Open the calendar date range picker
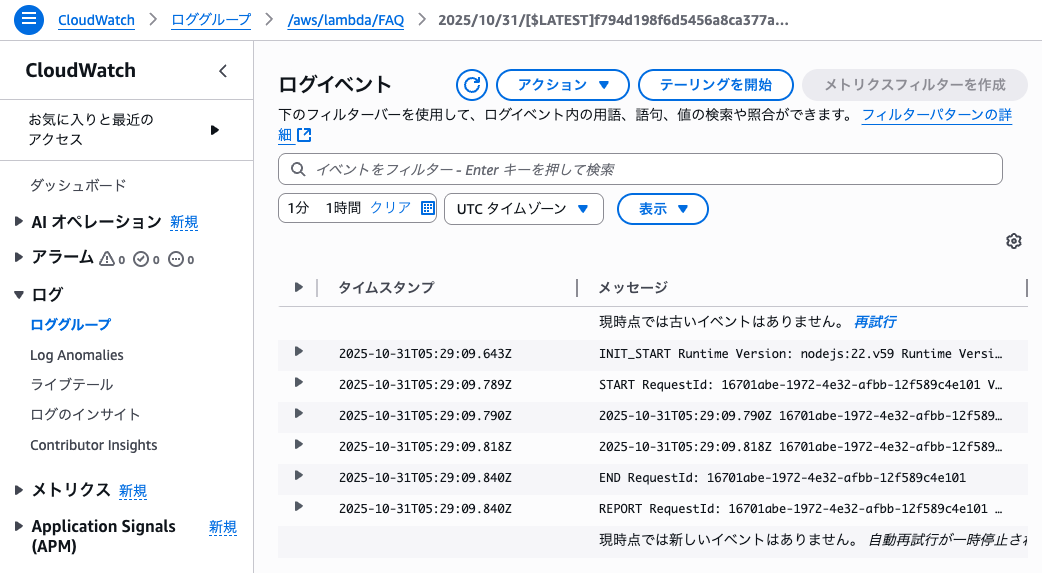The width and height of the screenshot is (1042, 573). (428, 208)
